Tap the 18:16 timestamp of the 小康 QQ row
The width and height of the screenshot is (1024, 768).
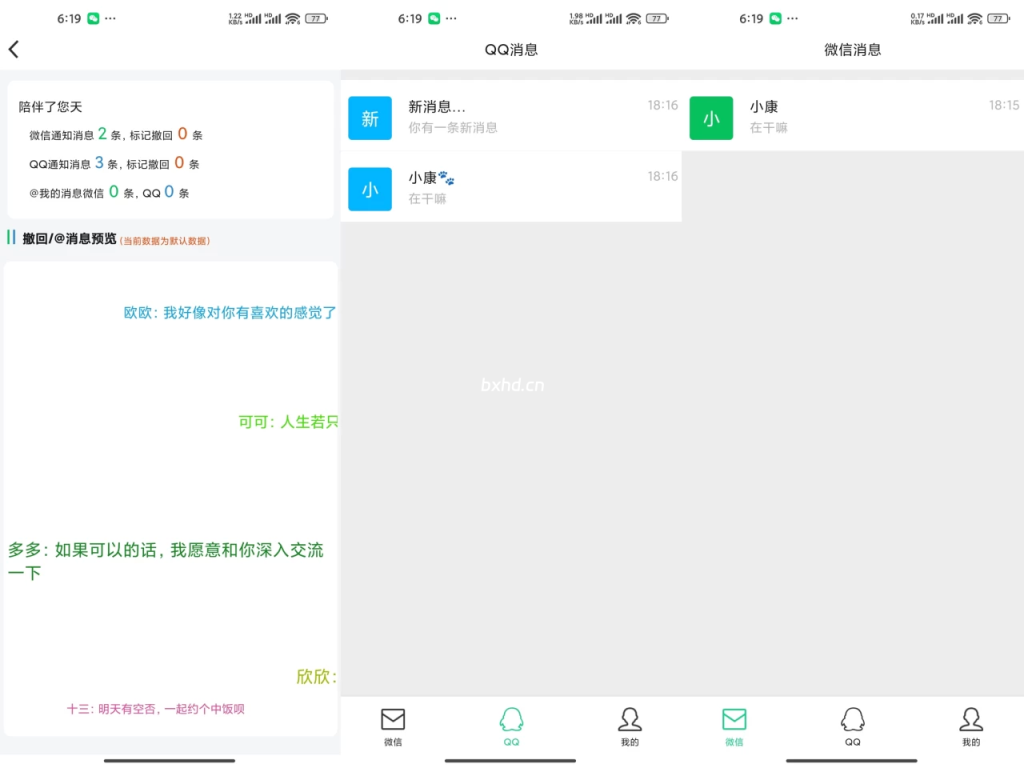click(x=663, y=176)
